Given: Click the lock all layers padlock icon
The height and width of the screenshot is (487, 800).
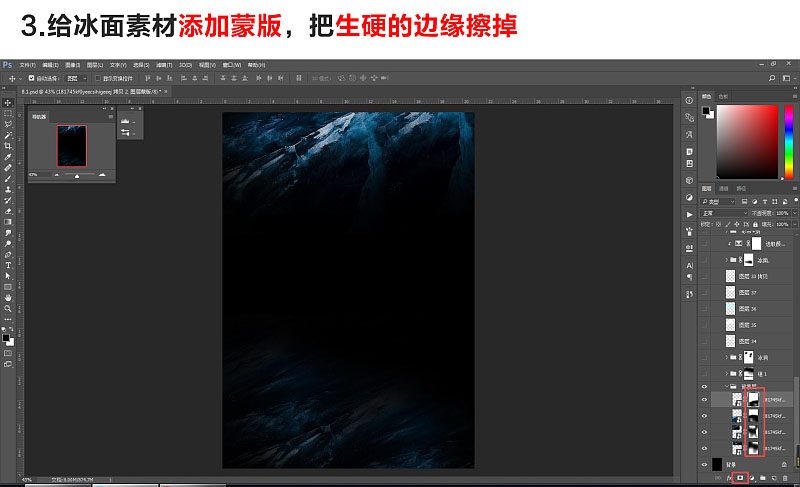Looking at the screenshot, I should coord(755,224).
